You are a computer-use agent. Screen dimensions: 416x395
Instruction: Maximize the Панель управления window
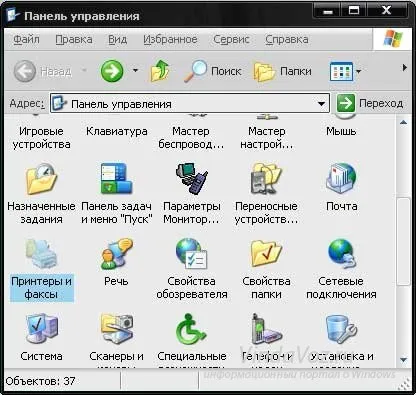point(354,11)
